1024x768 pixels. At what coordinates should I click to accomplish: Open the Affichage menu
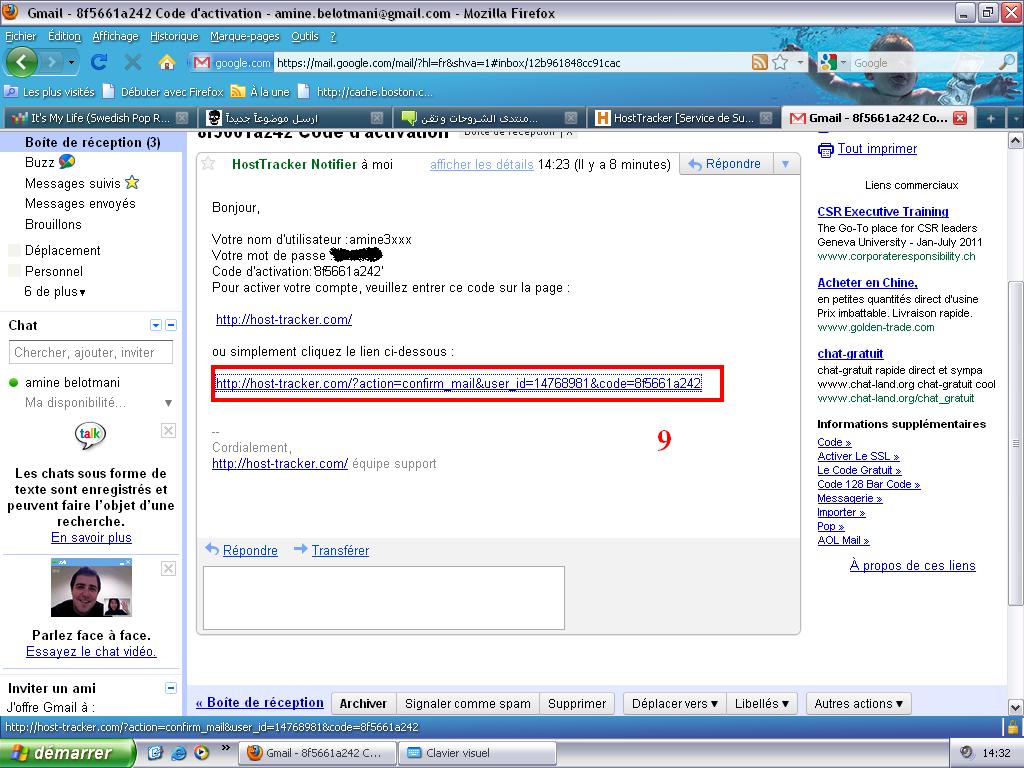[116, 37]
